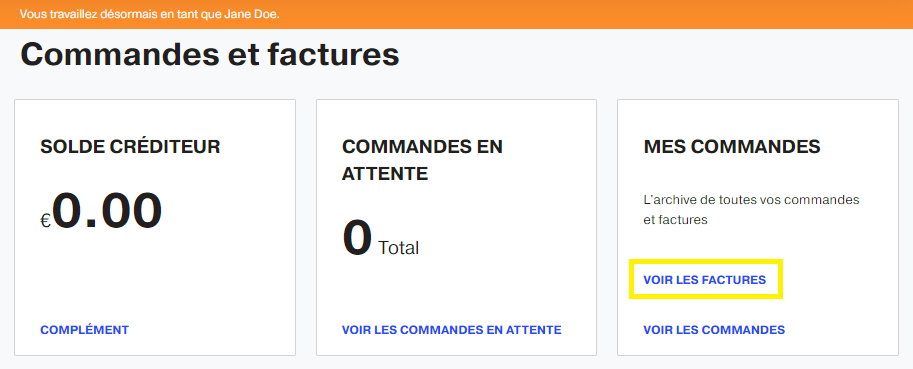Image resolution: width=913 pixels, height=369 pixels.
Task: Click the large 0 pending orders count
Action: pos(357,239)
